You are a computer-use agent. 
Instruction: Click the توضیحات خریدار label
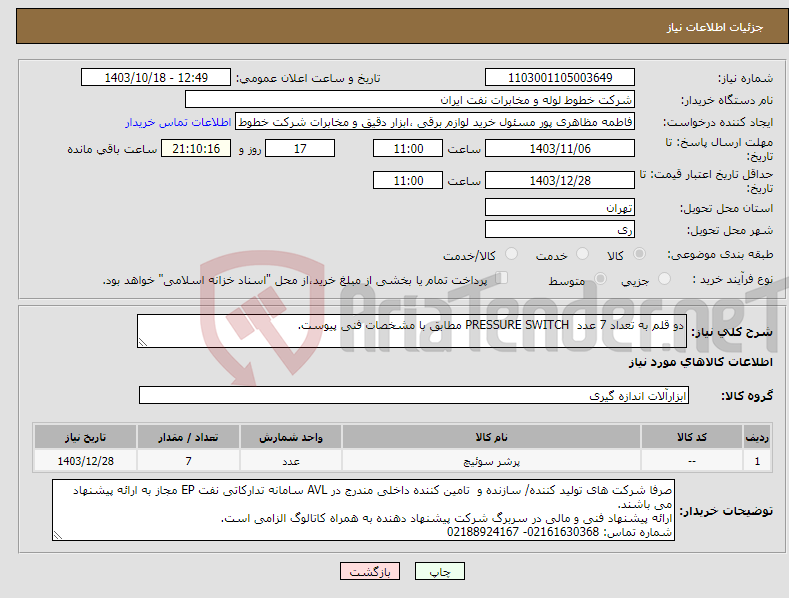726,511
